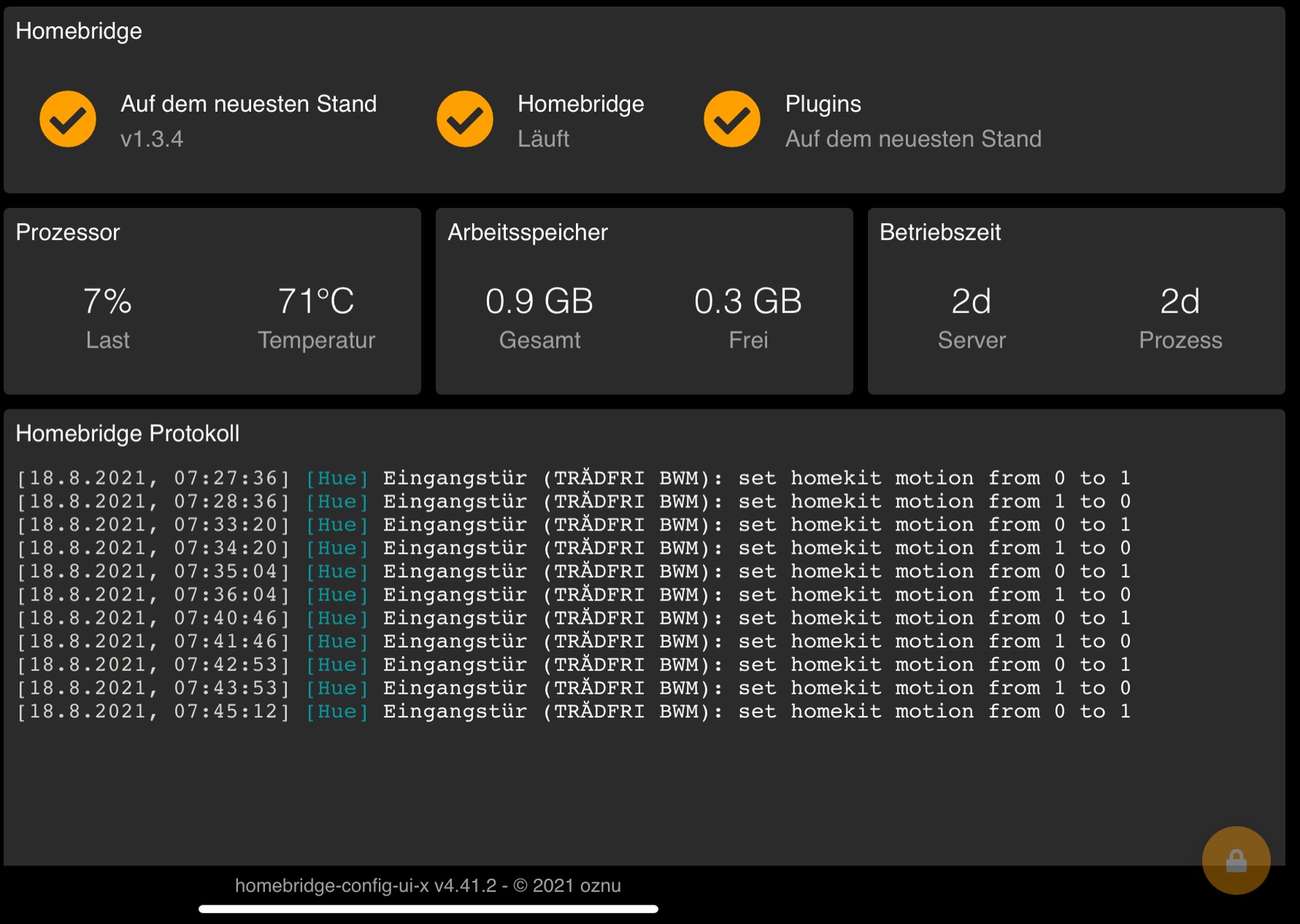
Task: Click the Prozessor widget title
Action: coord(68,233)
